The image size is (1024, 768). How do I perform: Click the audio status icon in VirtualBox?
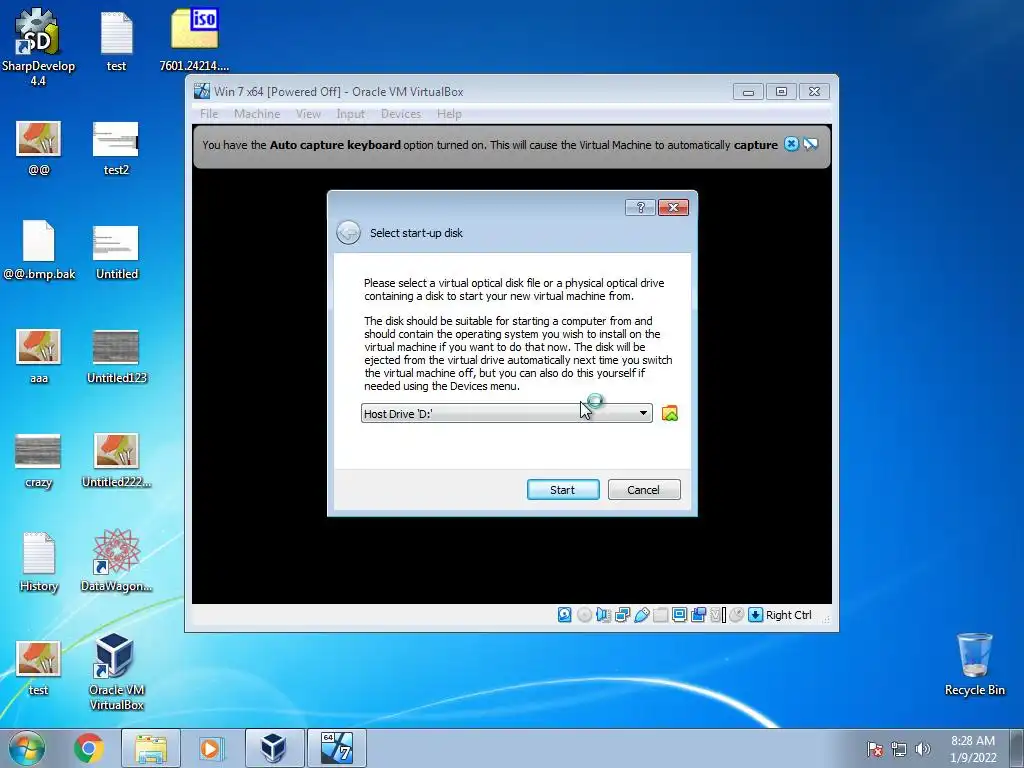603,615
